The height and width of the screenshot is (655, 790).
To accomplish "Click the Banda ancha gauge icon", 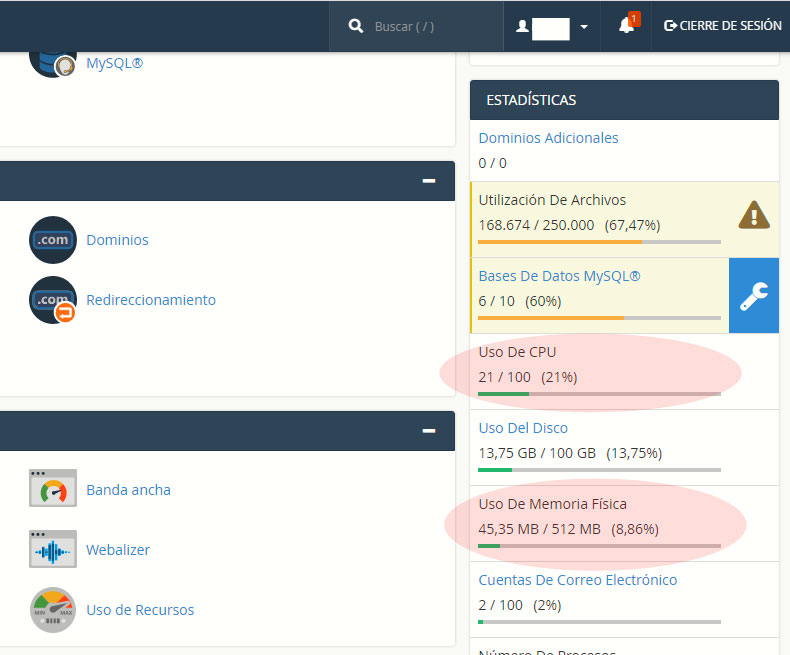I will 53,490.
